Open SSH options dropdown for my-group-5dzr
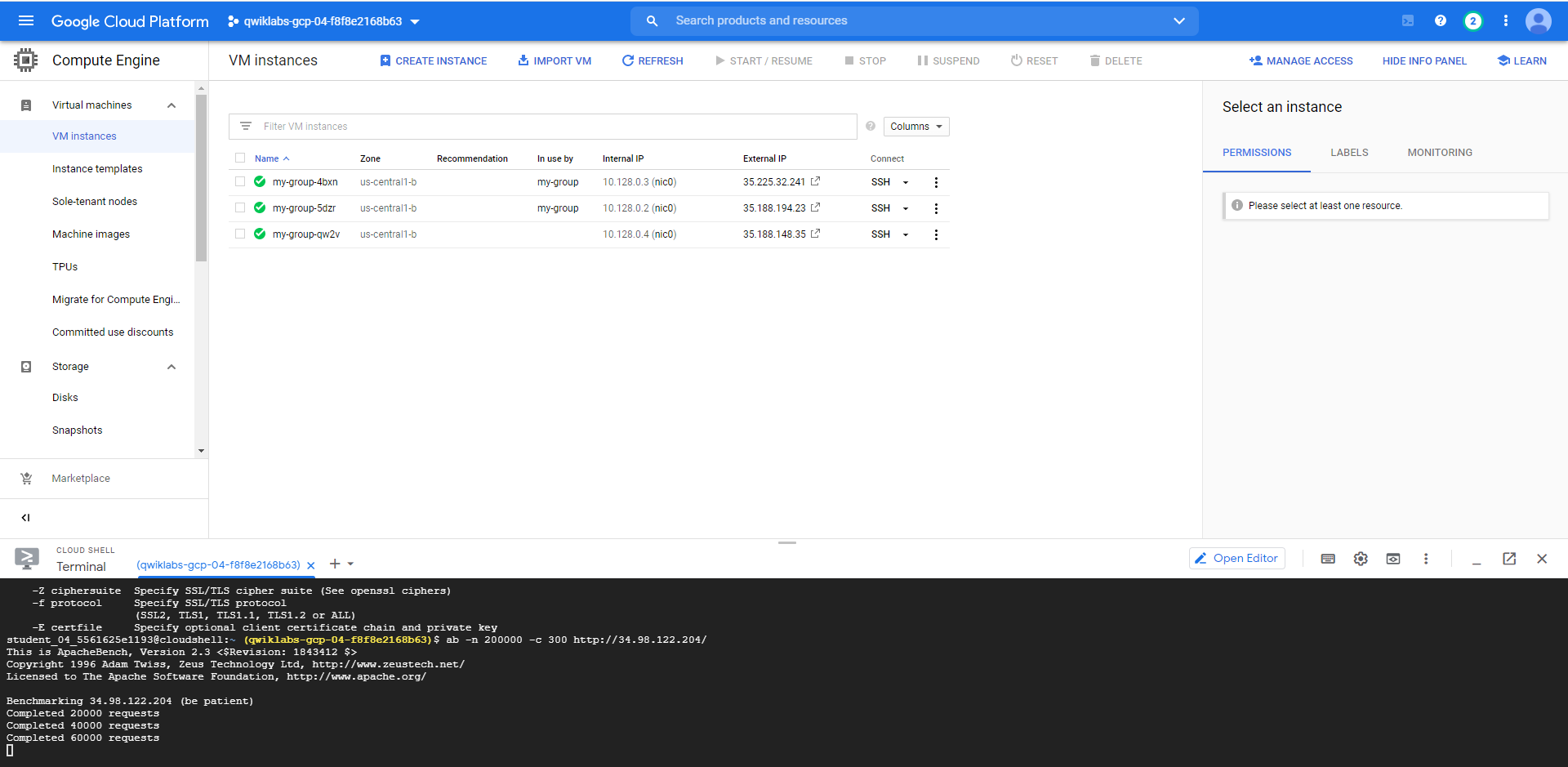The height and width of the screenshot is (767, 1568). pyautogui.click(x=906, y=208)
